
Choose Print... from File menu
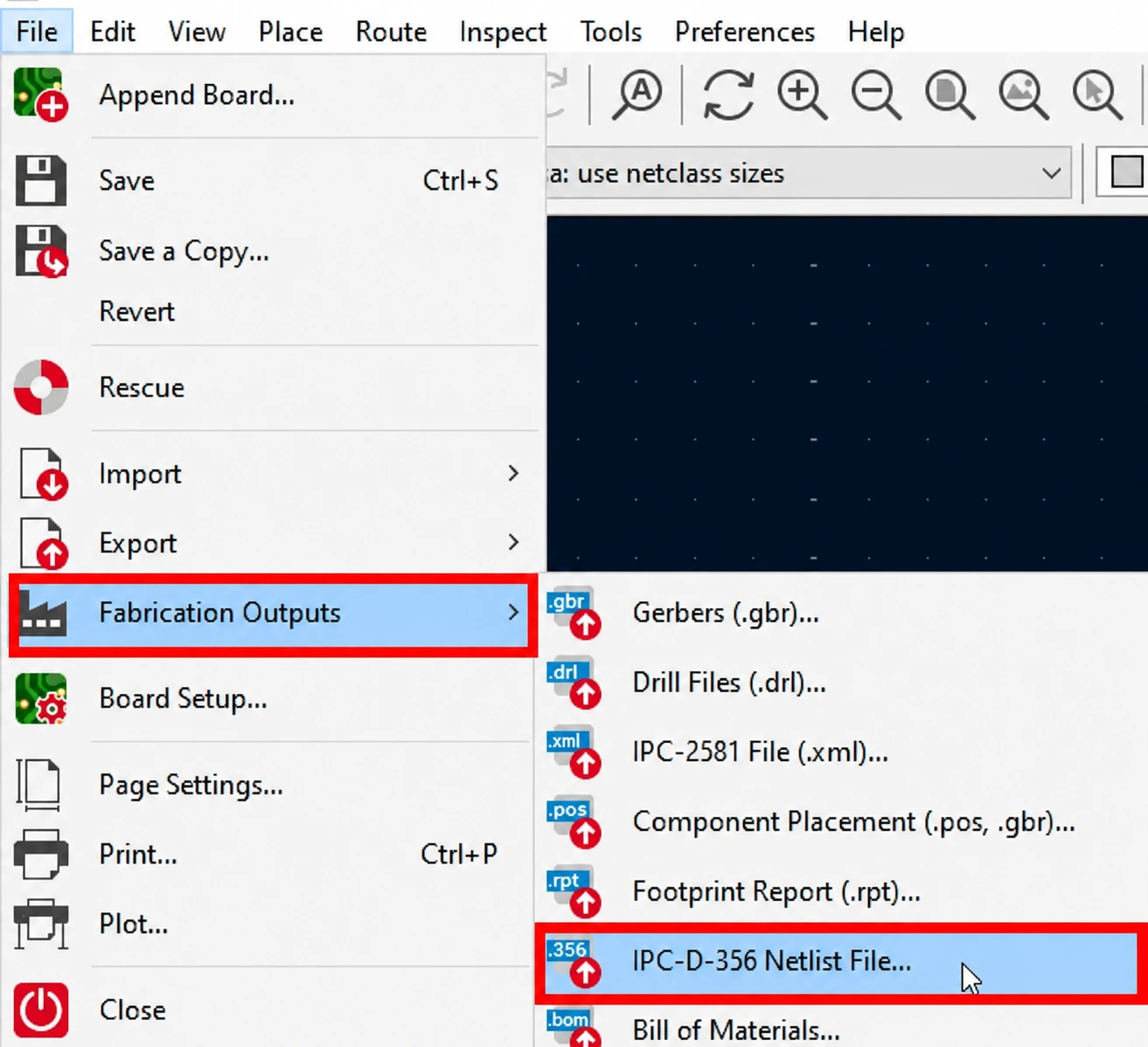[138, 854]
